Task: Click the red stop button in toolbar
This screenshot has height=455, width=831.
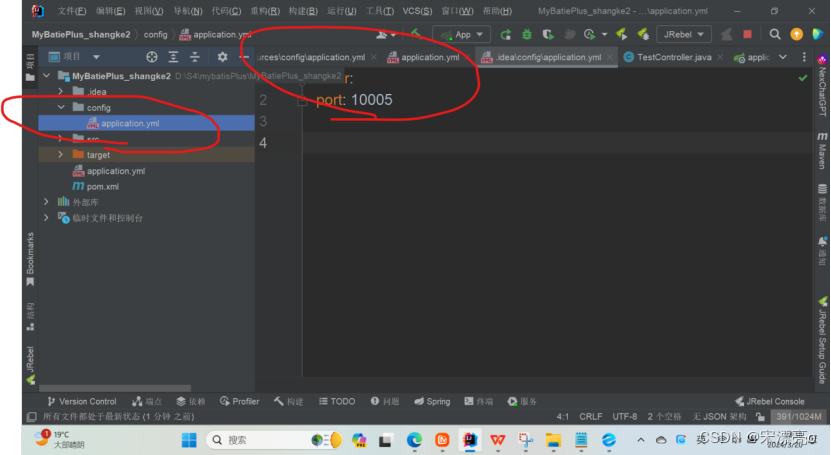Action: [747, 34]
